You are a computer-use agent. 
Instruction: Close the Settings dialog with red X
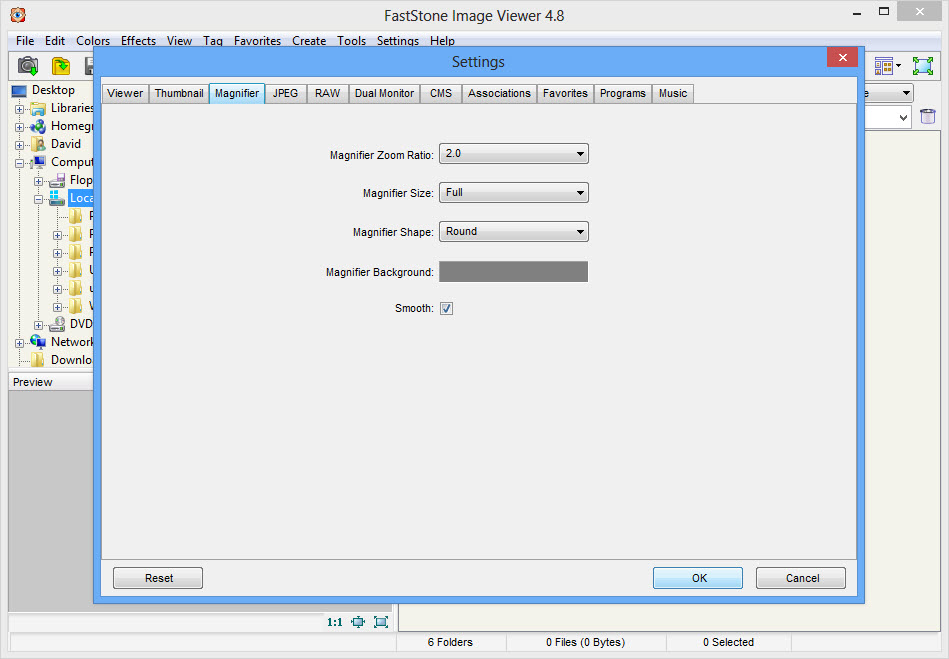tap(842, 57)
